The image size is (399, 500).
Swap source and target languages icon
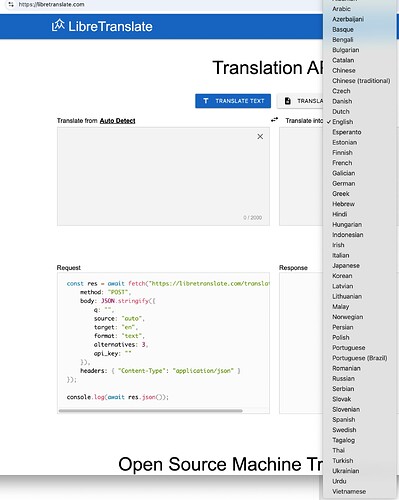point(274,120)
